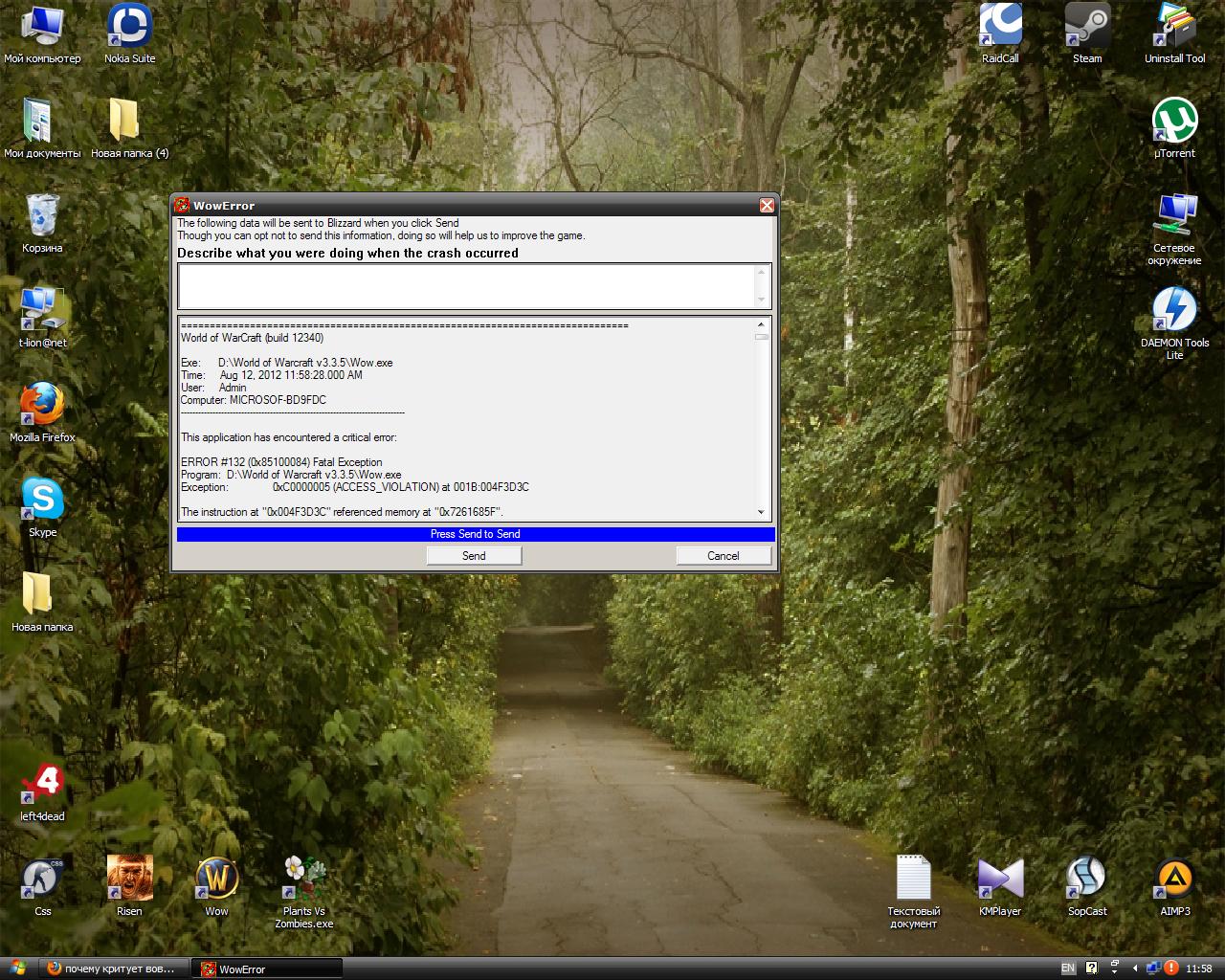Screen dimensions: 1225x980
Task: Select Plants Vs Zombies.exe icon
Action: click(304, 892)
